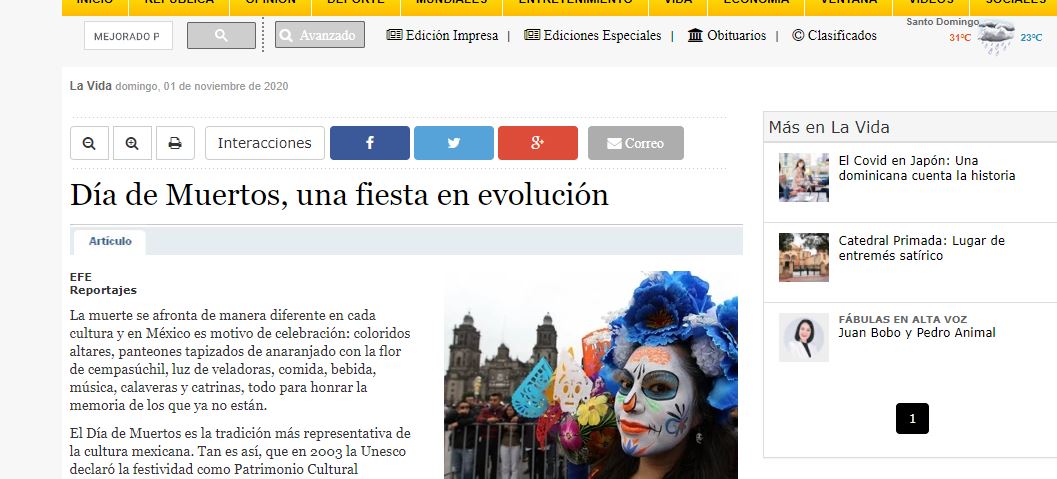This screenshot has height=479, width=1057.
Task: Select the Artículo tab
Action: 110,241
